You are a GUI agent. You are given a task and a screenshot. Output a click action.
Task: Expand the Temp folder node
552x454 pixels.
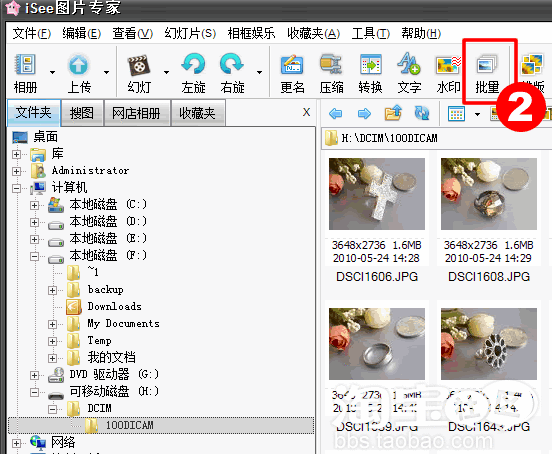tap(52, 341)
